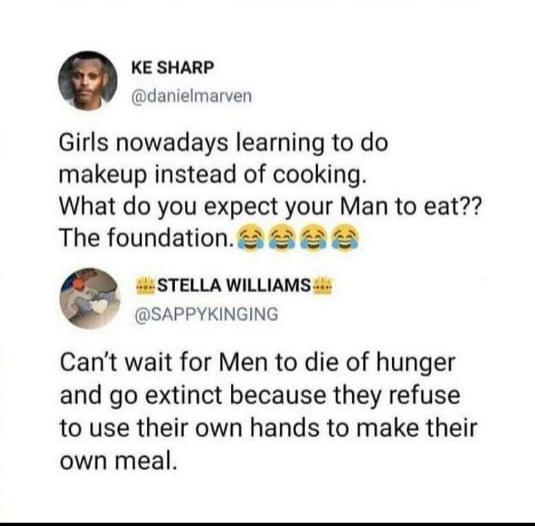Click the STELLA WILLIAMS display name

[x=234, y=286]
